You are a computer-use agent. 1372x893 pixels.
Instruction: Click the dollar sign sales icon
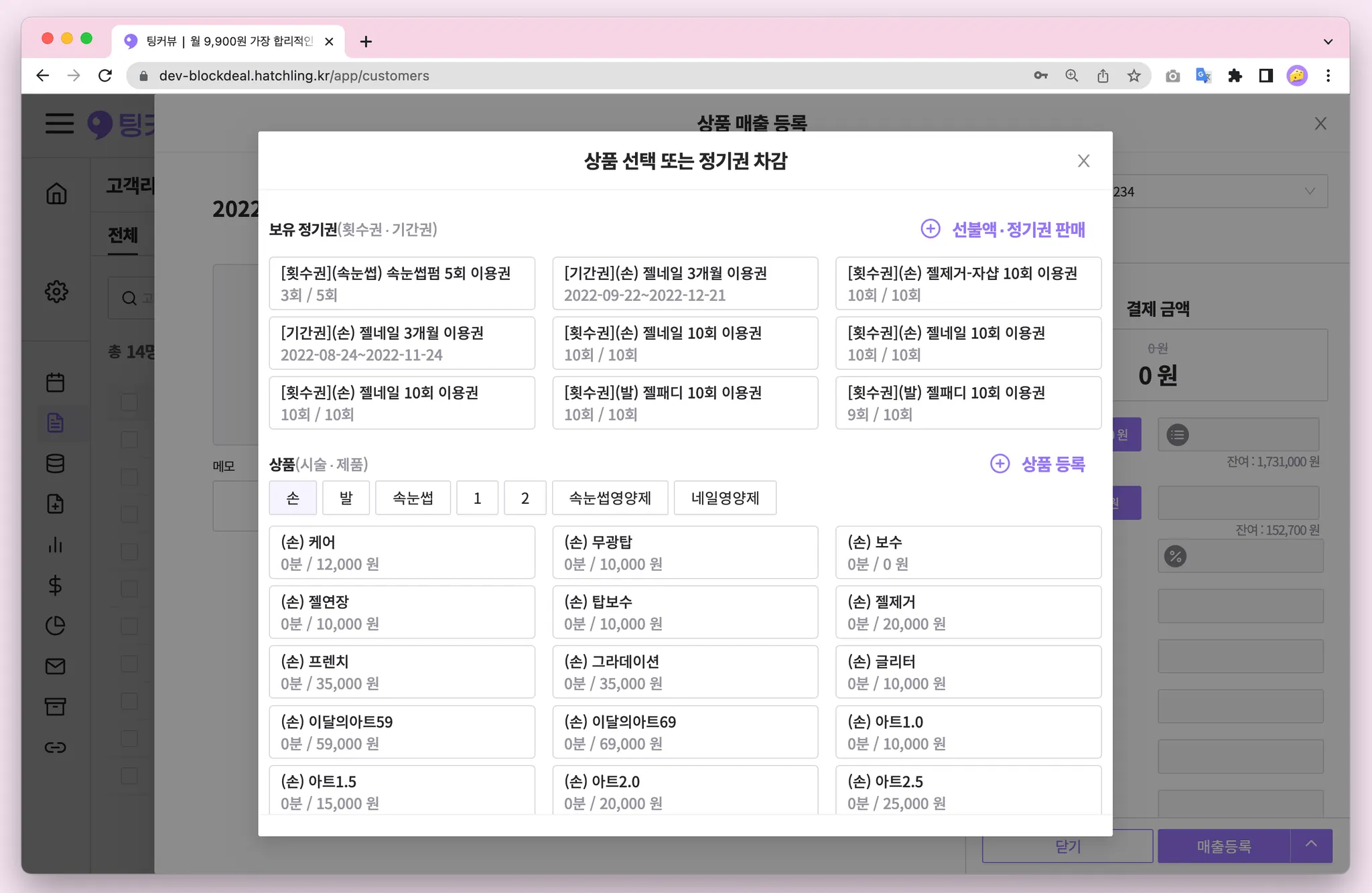[56, 586]
